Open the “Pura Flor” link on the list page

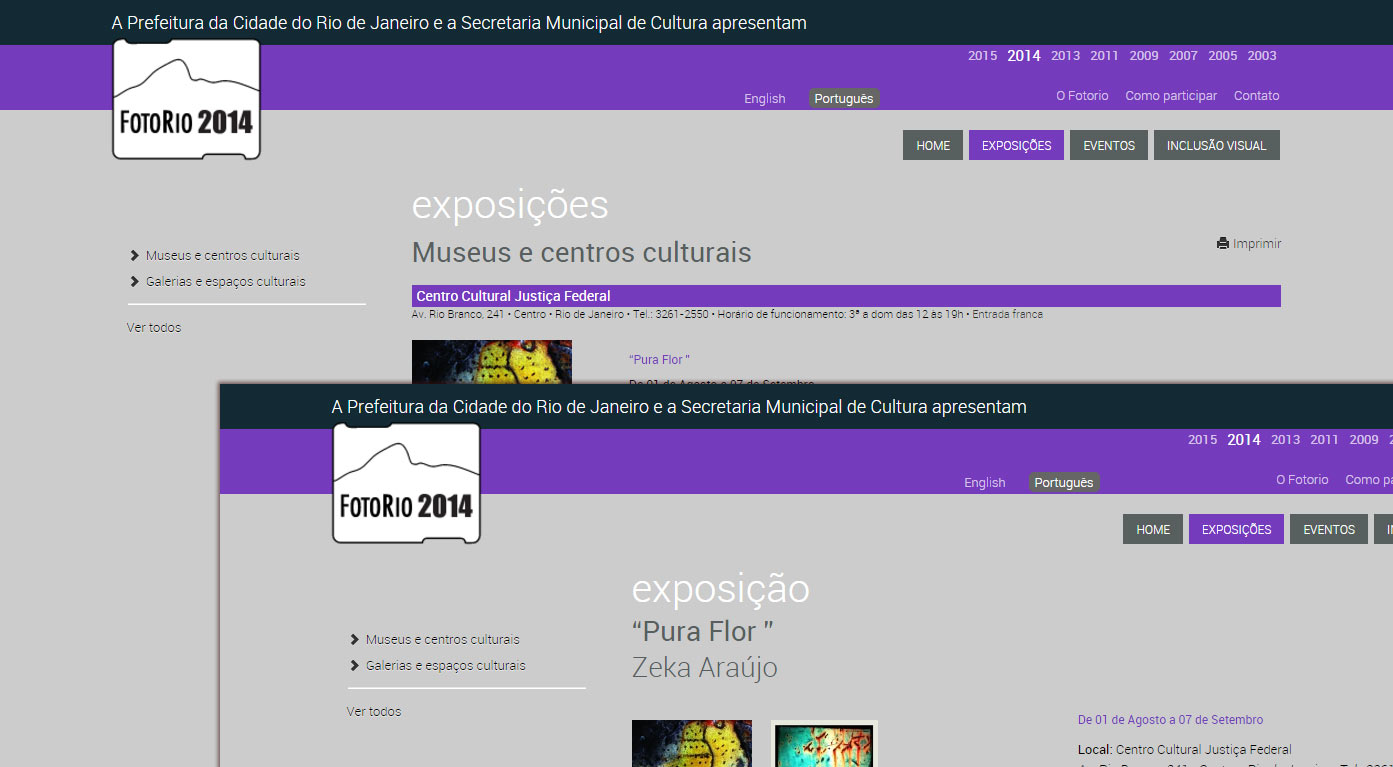click(x=659, y=359)
